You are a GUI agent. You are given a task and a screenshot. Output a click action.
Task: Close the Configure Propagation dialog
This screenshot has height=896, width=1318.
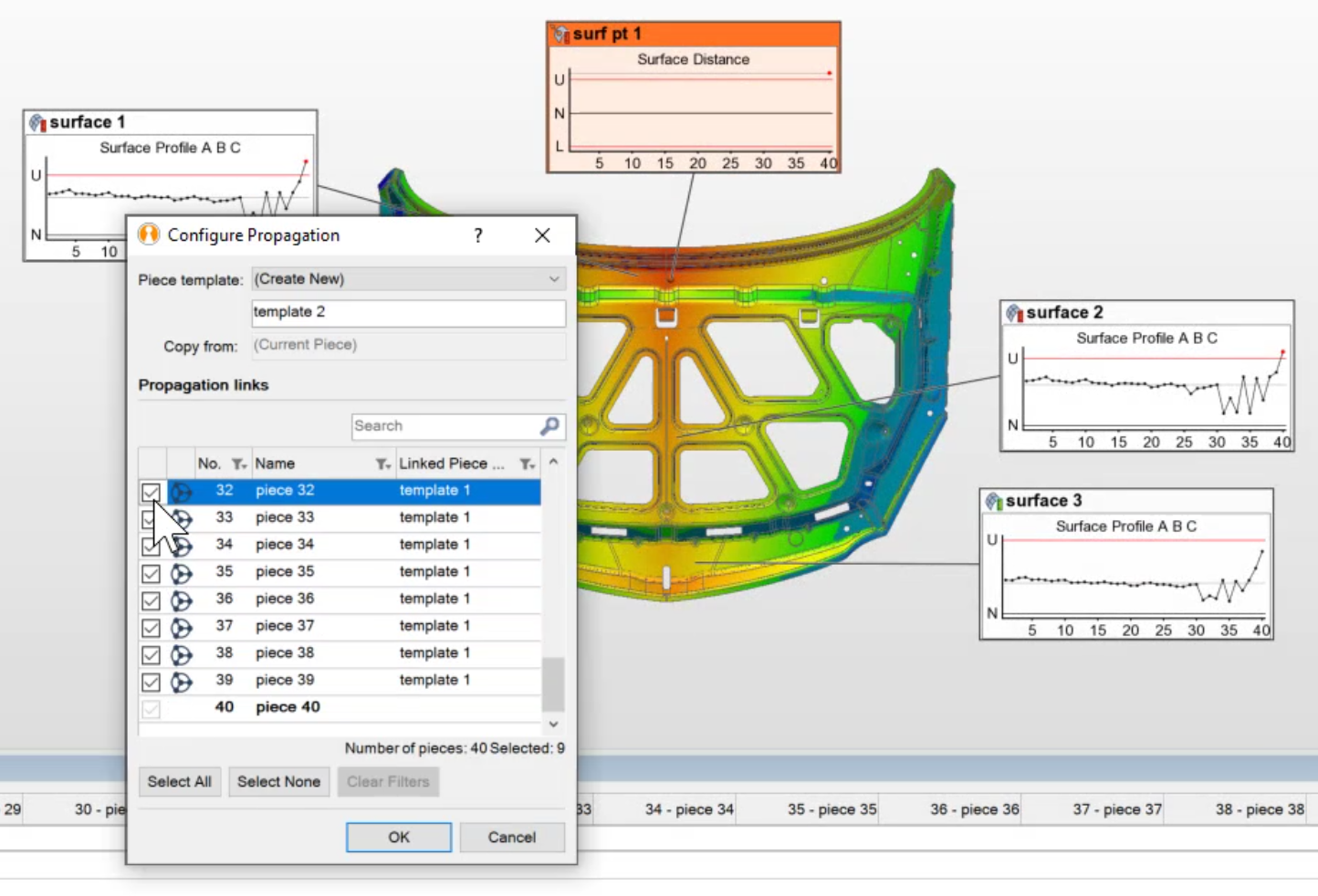542,235
